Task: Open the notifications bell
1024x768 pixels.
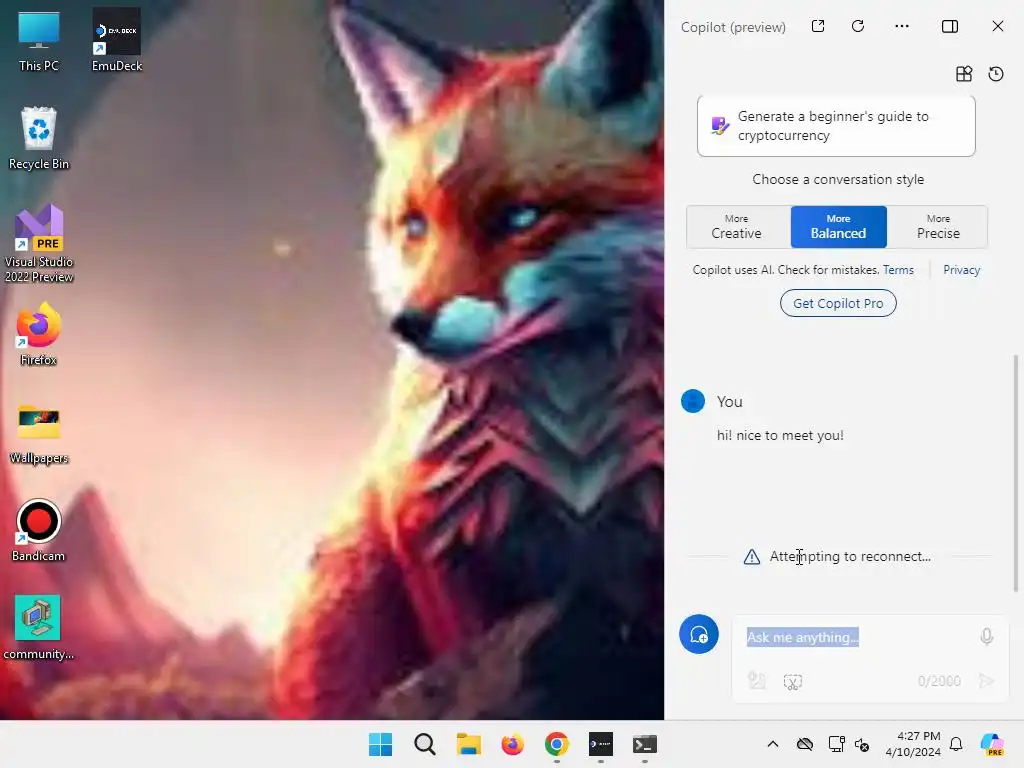Action: tap(956, 744)
